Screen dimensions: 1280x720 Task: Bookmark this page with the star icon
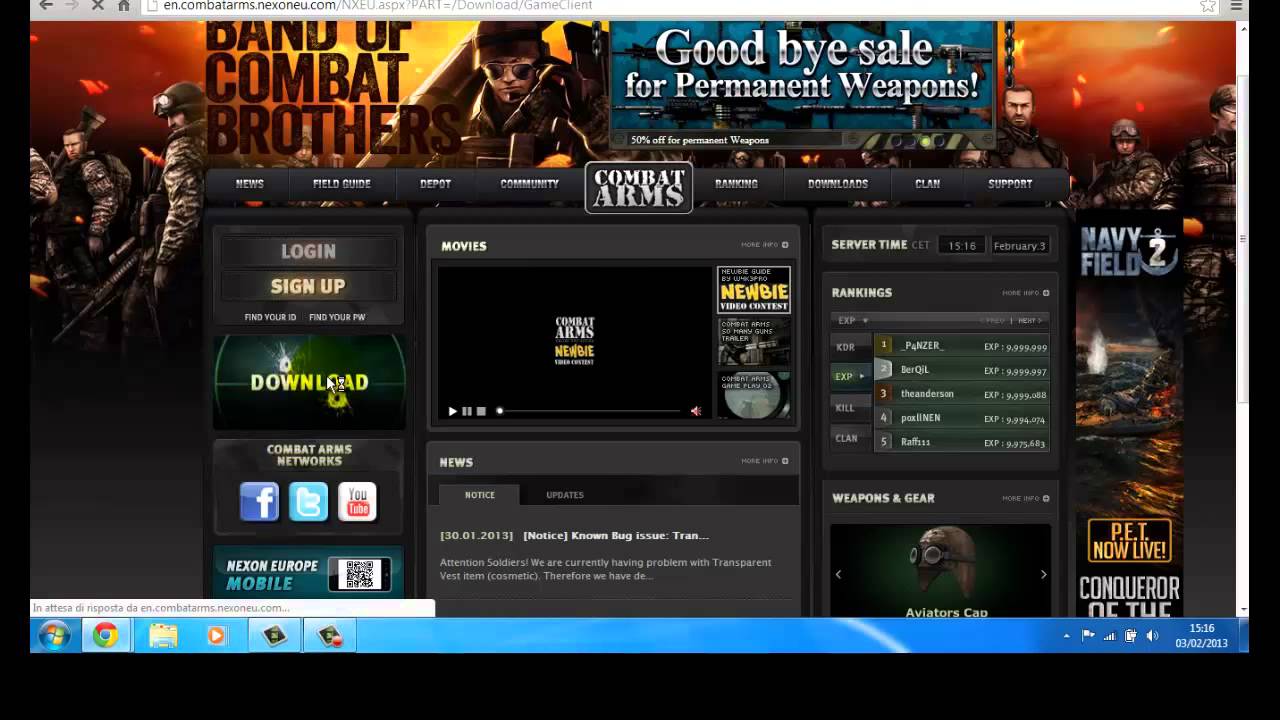1207,5
